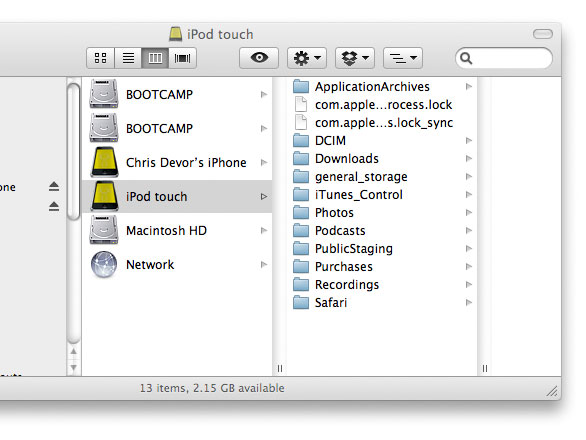586x440 pixels.
Task: Click the Quick Look eye button
Action: 259,58
